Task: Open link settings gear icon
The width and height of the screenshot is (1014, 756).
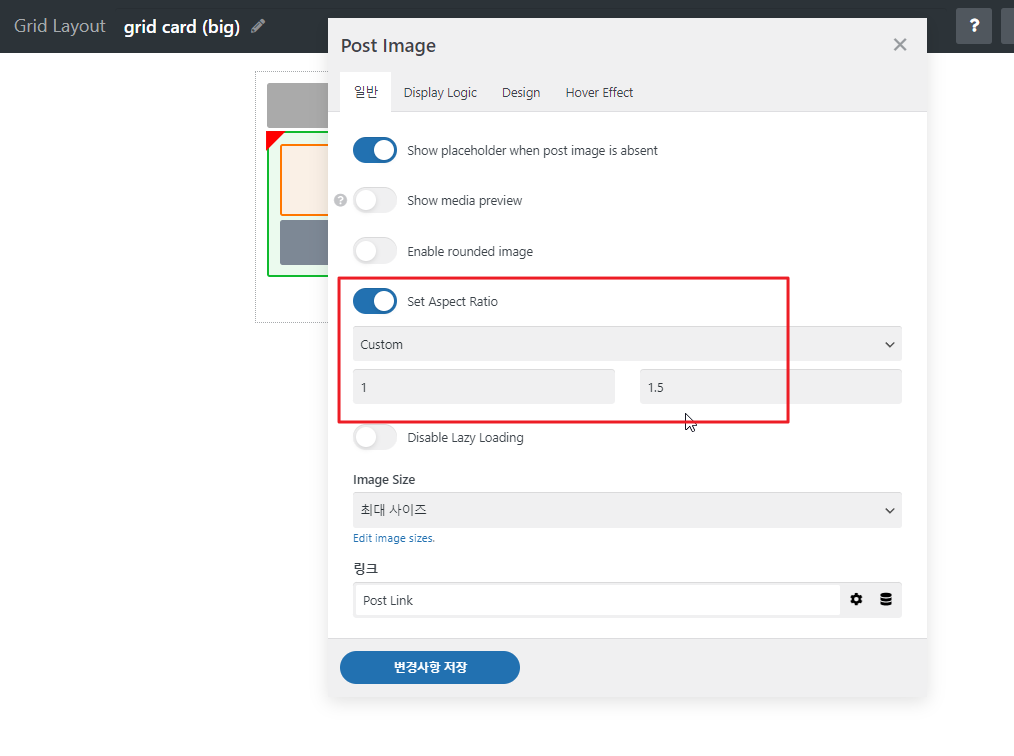Action: pos(856,599)
